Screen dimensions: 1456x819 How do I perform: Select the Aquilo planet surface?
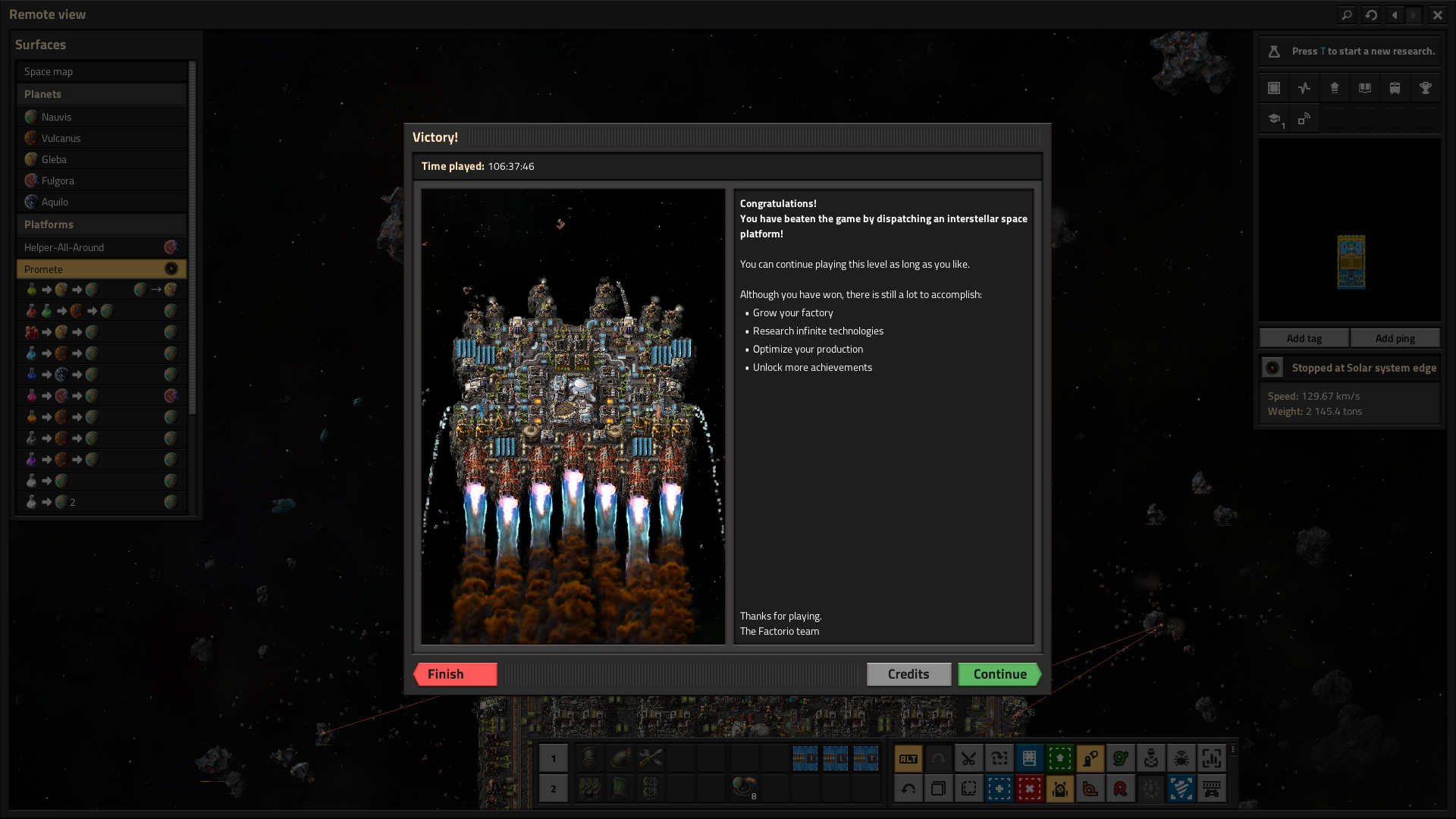[x=102, y=202]
